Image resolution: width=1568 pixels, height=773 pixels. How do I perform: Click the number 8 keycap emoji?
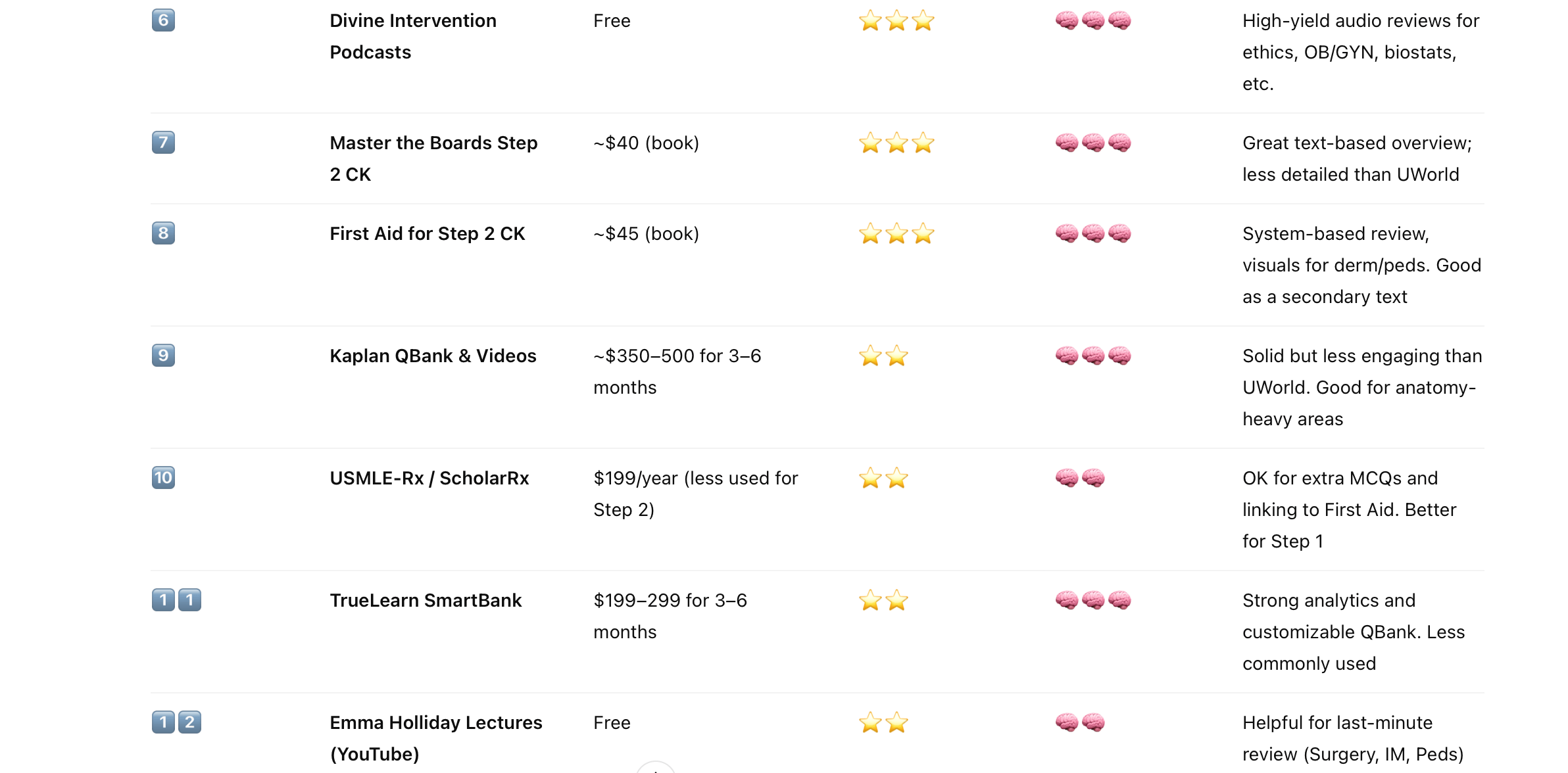pos(163,233)
